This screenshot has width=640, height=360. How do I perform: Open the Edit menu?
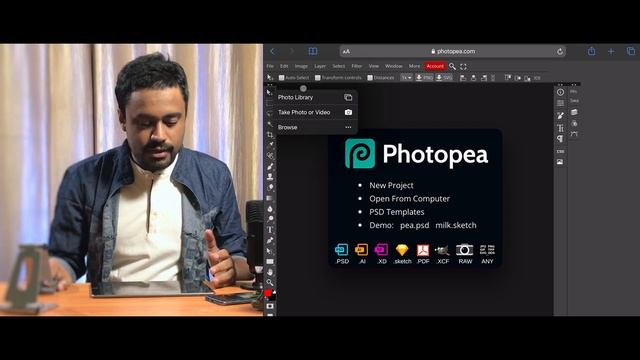tap(284, 66)
